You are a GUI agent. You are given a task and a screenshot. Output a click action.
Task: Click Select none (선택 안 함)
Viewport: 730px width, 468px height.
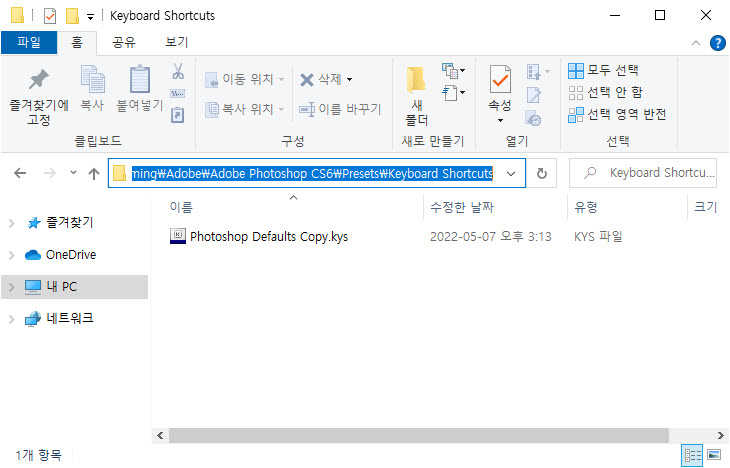(x=605, y=92)
